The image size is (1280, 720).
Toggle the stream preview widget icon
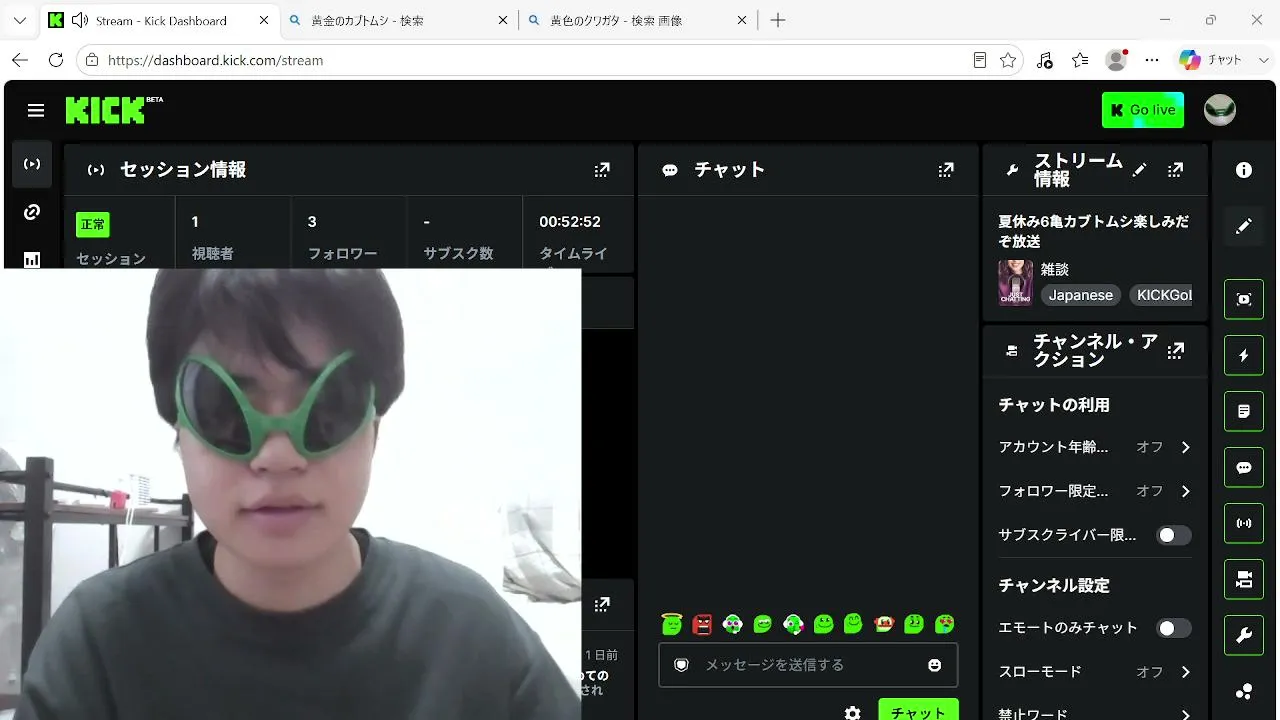pos(1244,299)
